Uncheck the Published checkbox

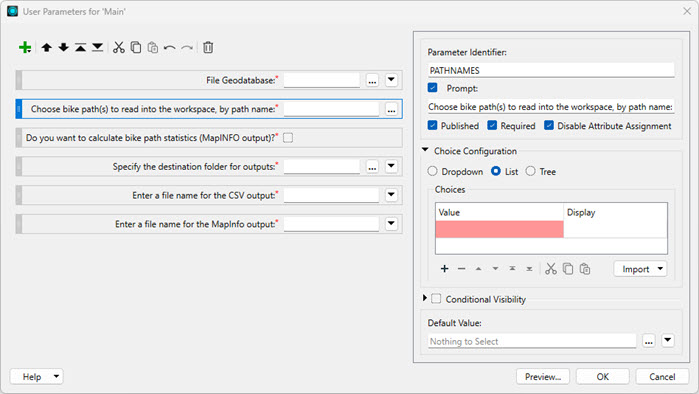coord(432,125)
